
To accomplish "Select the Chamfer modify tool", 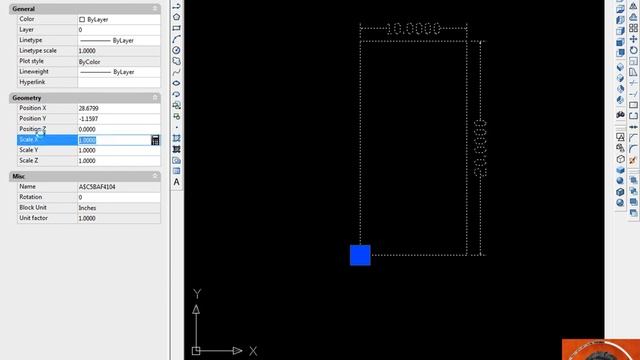I will (x=633, y=138).
